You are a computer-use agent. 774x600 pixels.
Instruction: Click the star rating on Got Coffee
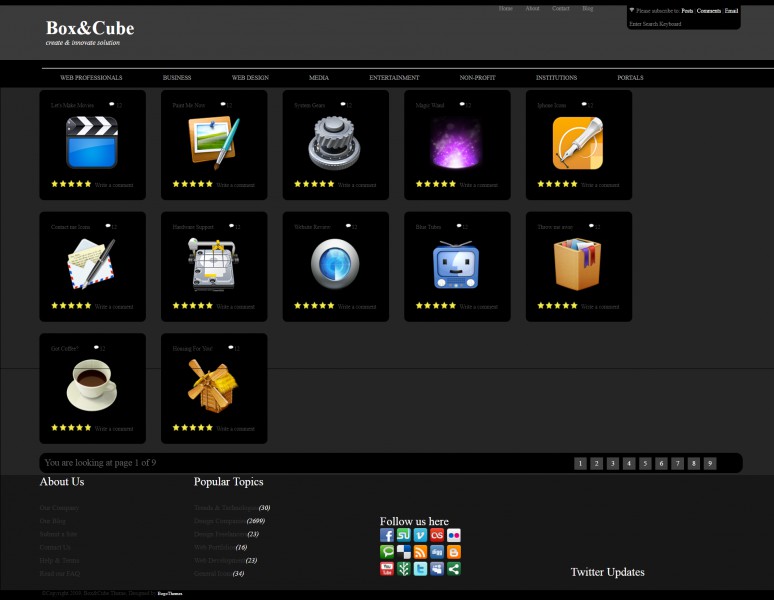click(71, 427)
